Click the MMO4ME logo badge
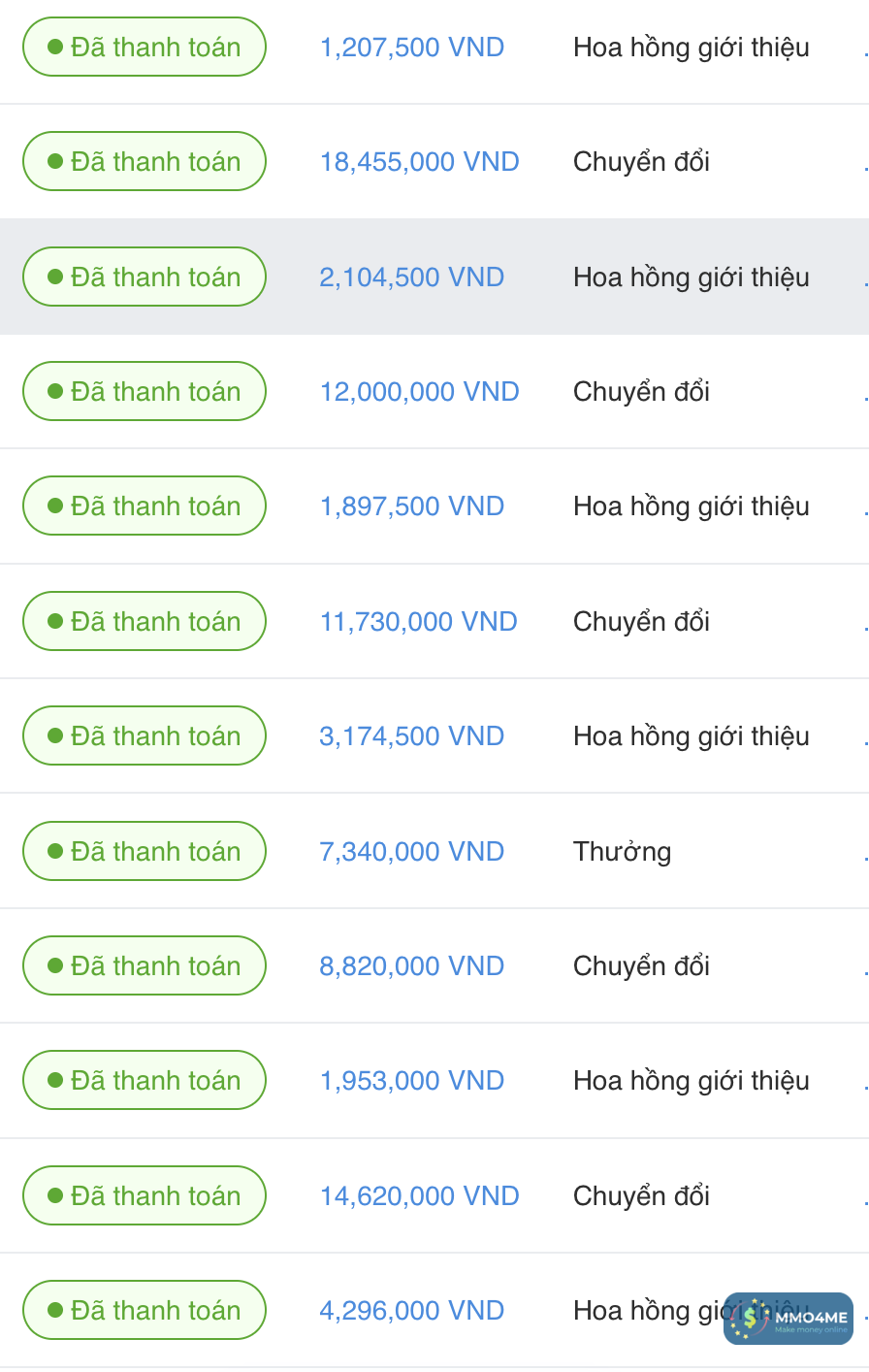Screen dimensions: 869x1372 pos(788,1319)
